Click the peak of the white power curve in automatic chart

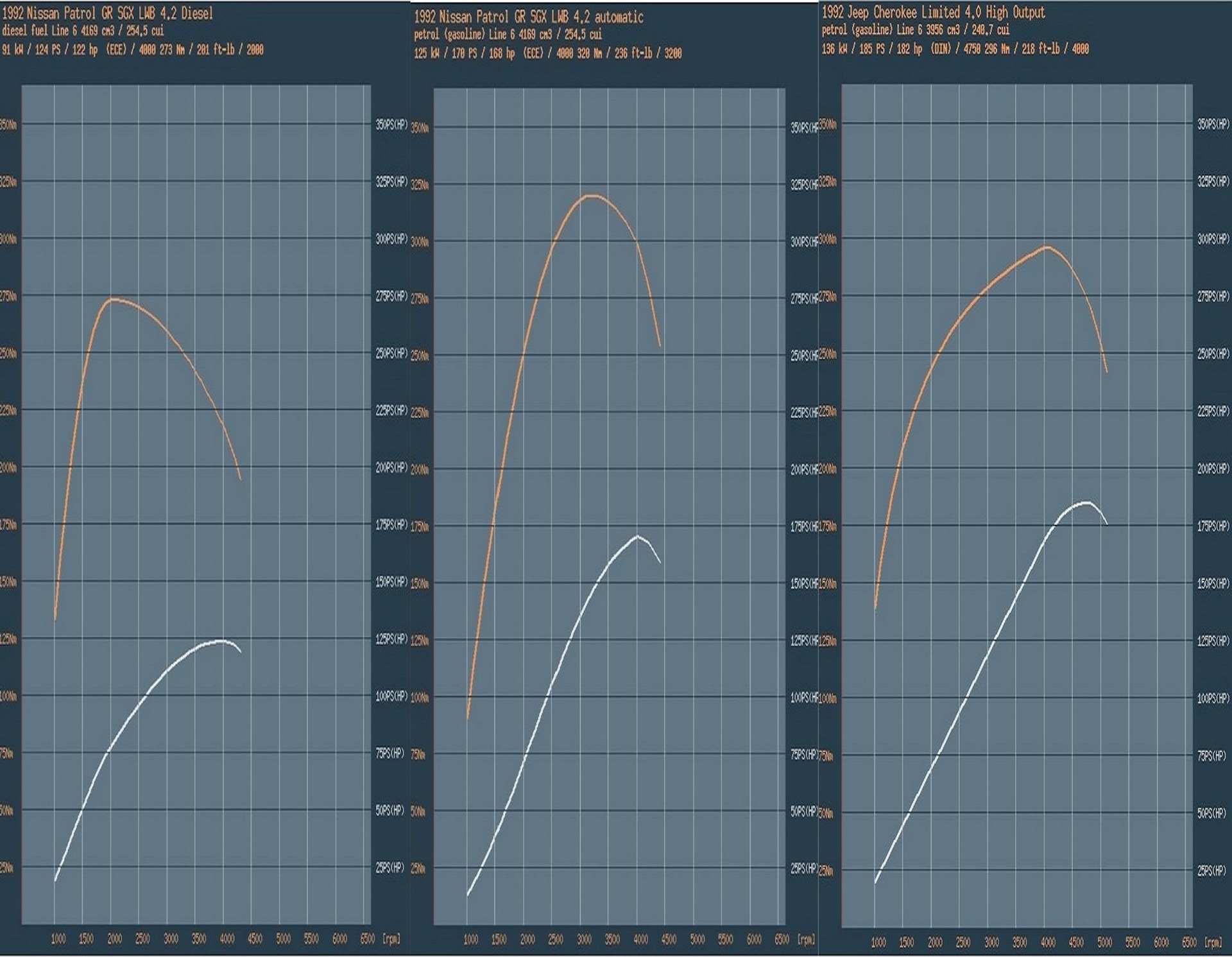[637, 536]
